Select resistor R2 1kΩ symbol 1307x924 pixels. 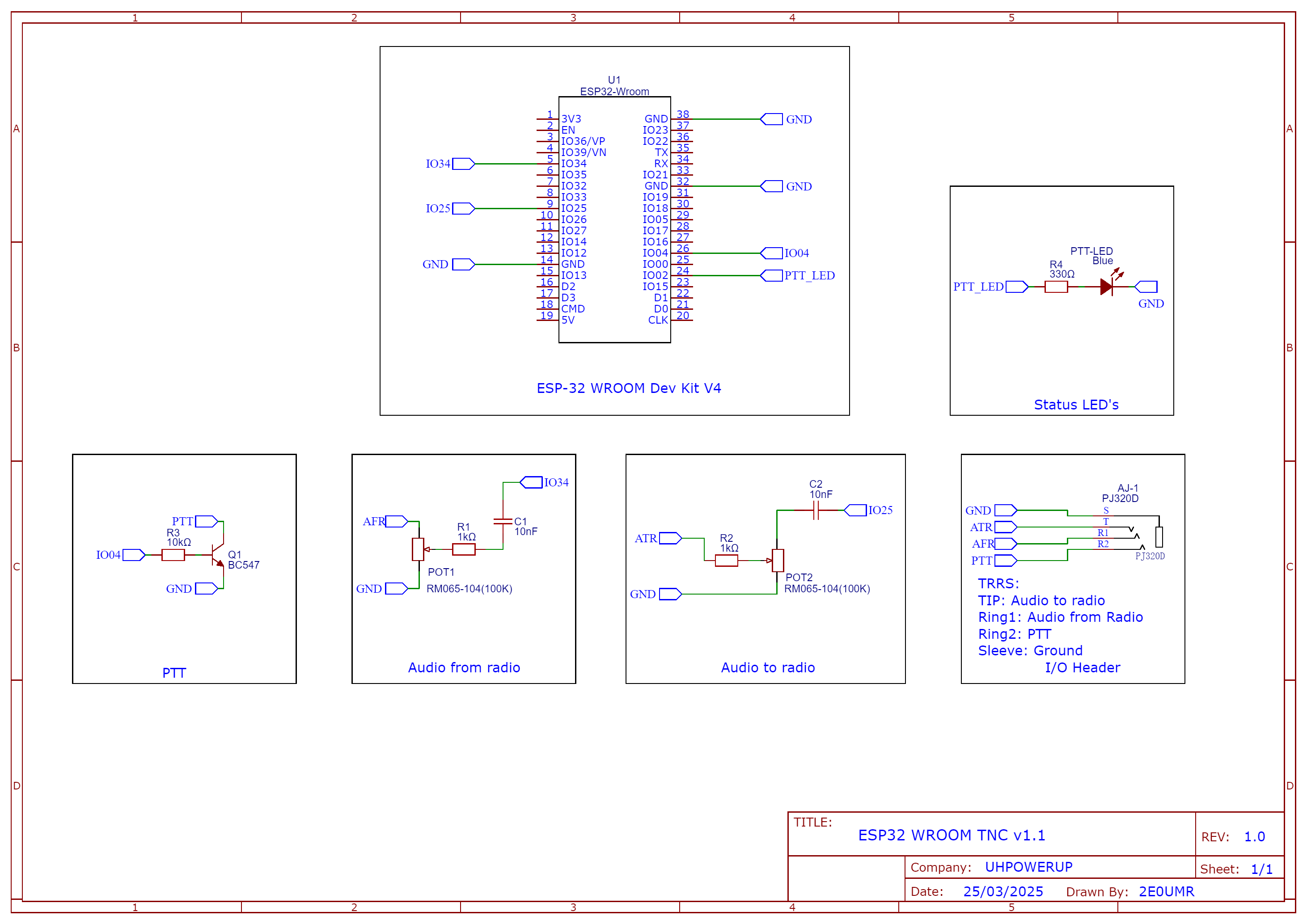click(726, 561)
